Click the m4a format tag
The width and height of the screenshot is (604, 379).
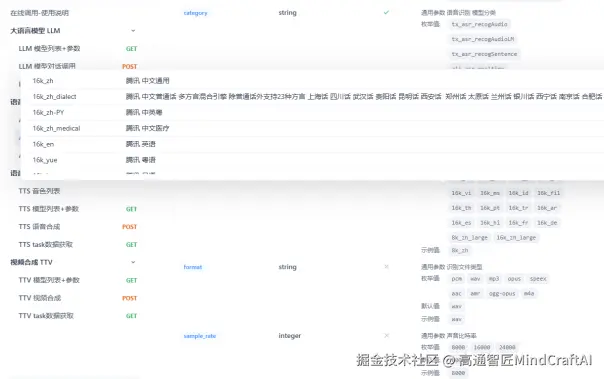pos(529,293)
